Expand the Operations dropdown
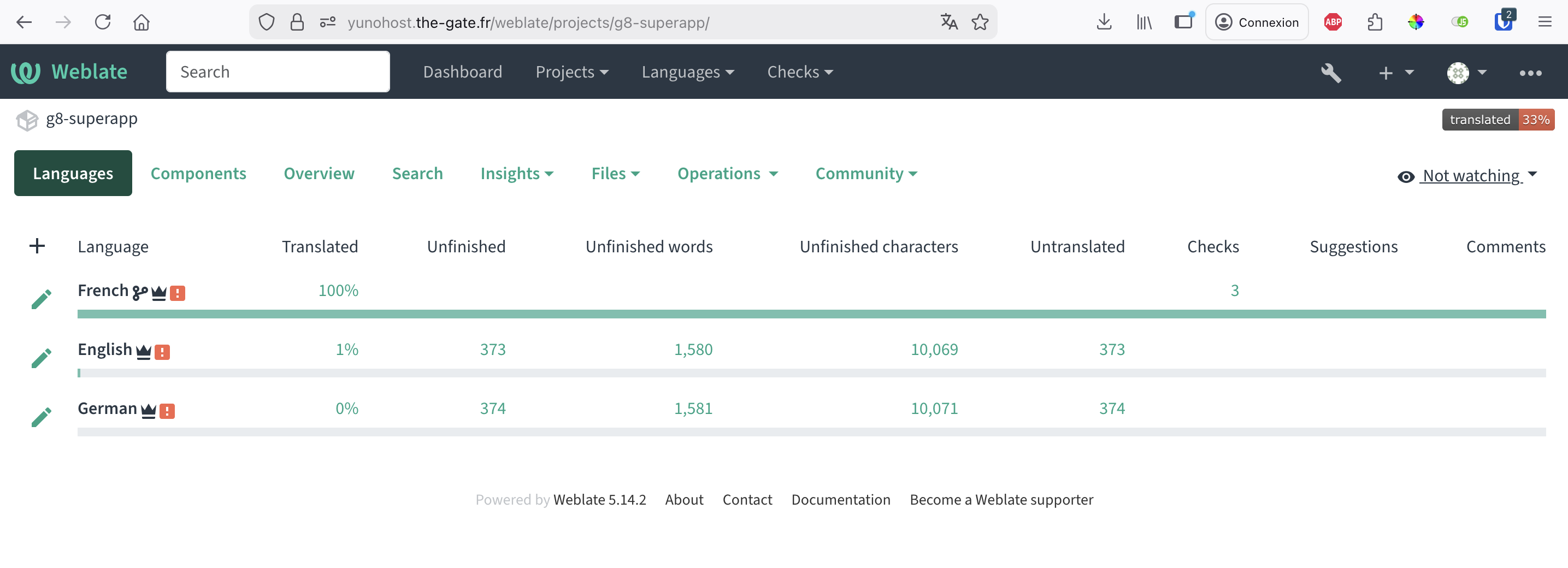This screenshot has width=1568, height=568. [x=727, y=174]
